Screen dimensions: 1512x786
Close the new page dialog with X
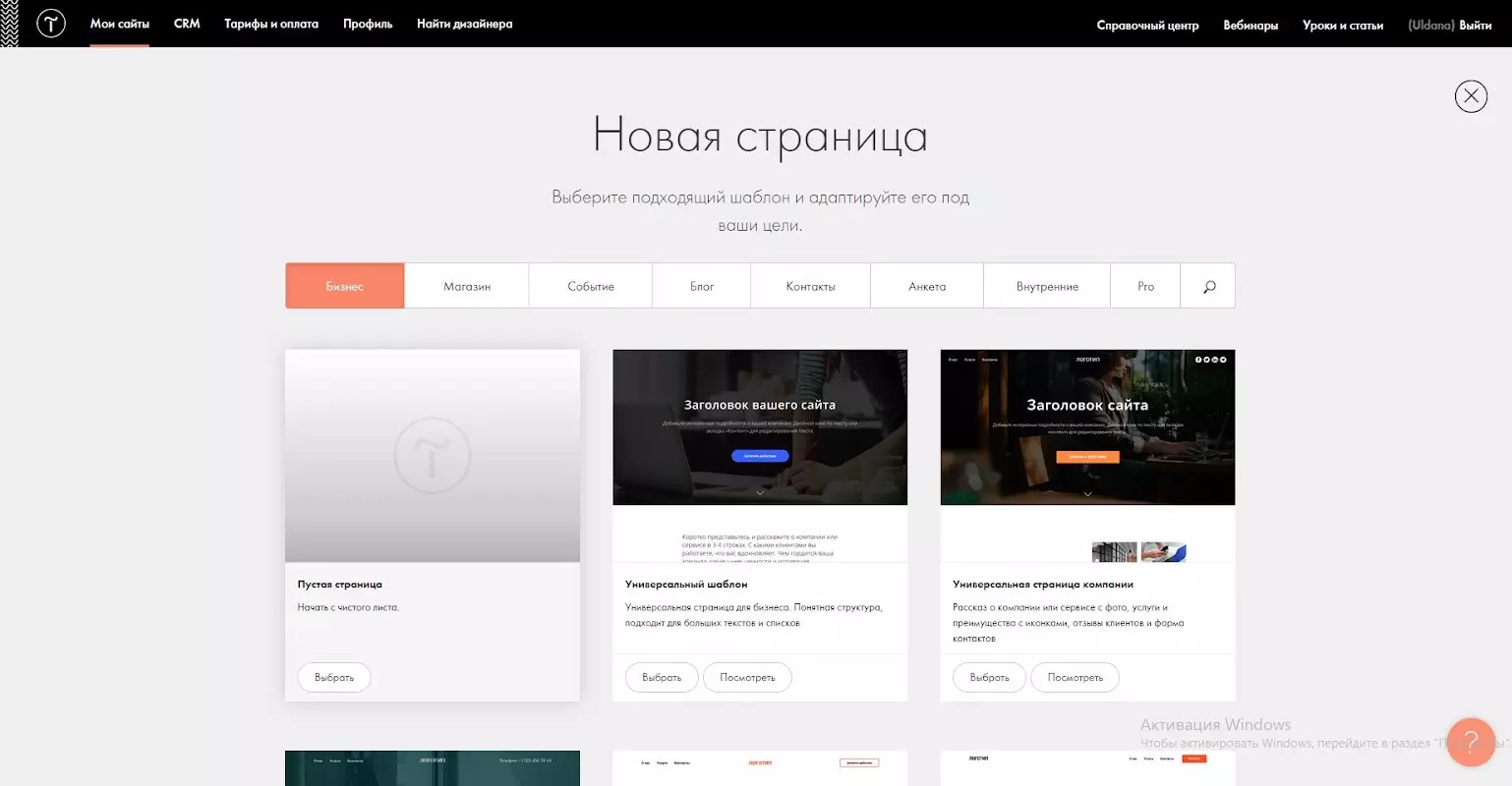tap(1471, 95)
